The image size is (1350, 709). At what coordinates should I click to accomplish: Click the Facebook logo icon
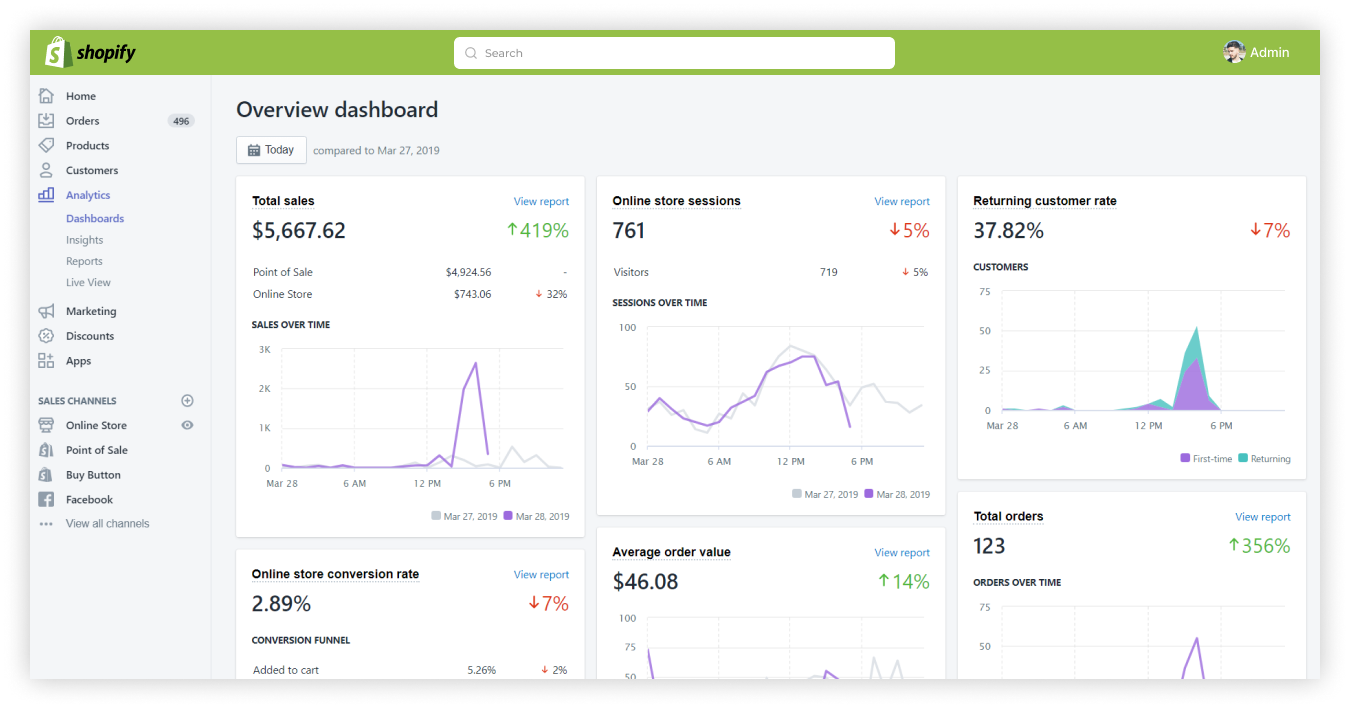click(x=46, y=499)
